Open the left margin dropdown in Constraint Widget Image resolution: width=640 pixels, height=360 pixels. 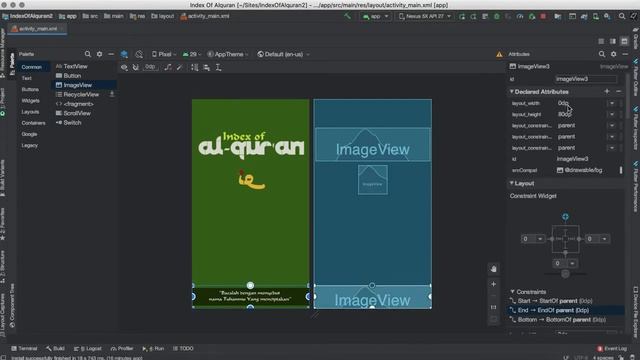click(540, 239)
